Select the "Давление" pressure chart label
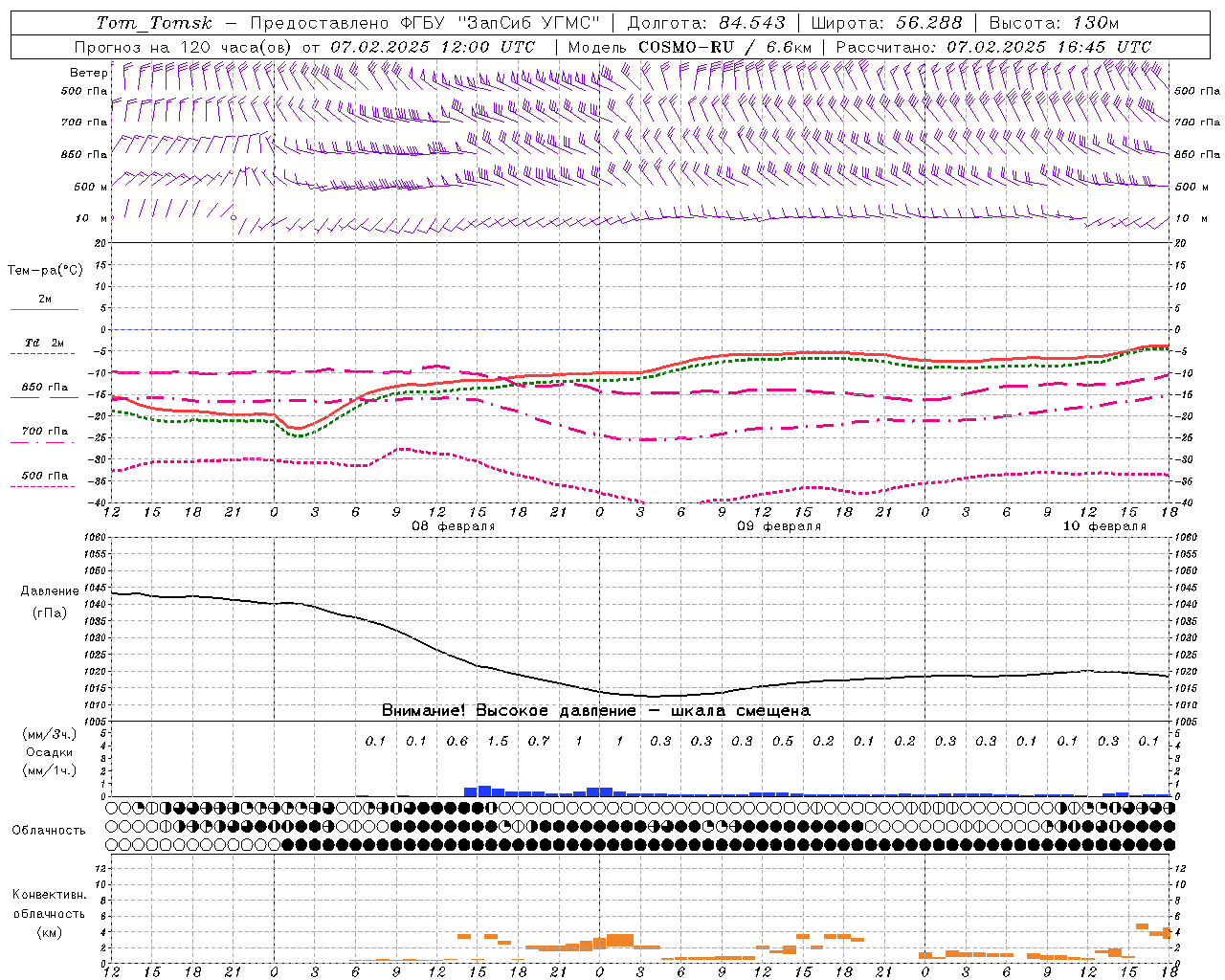 tap(50, 591)
